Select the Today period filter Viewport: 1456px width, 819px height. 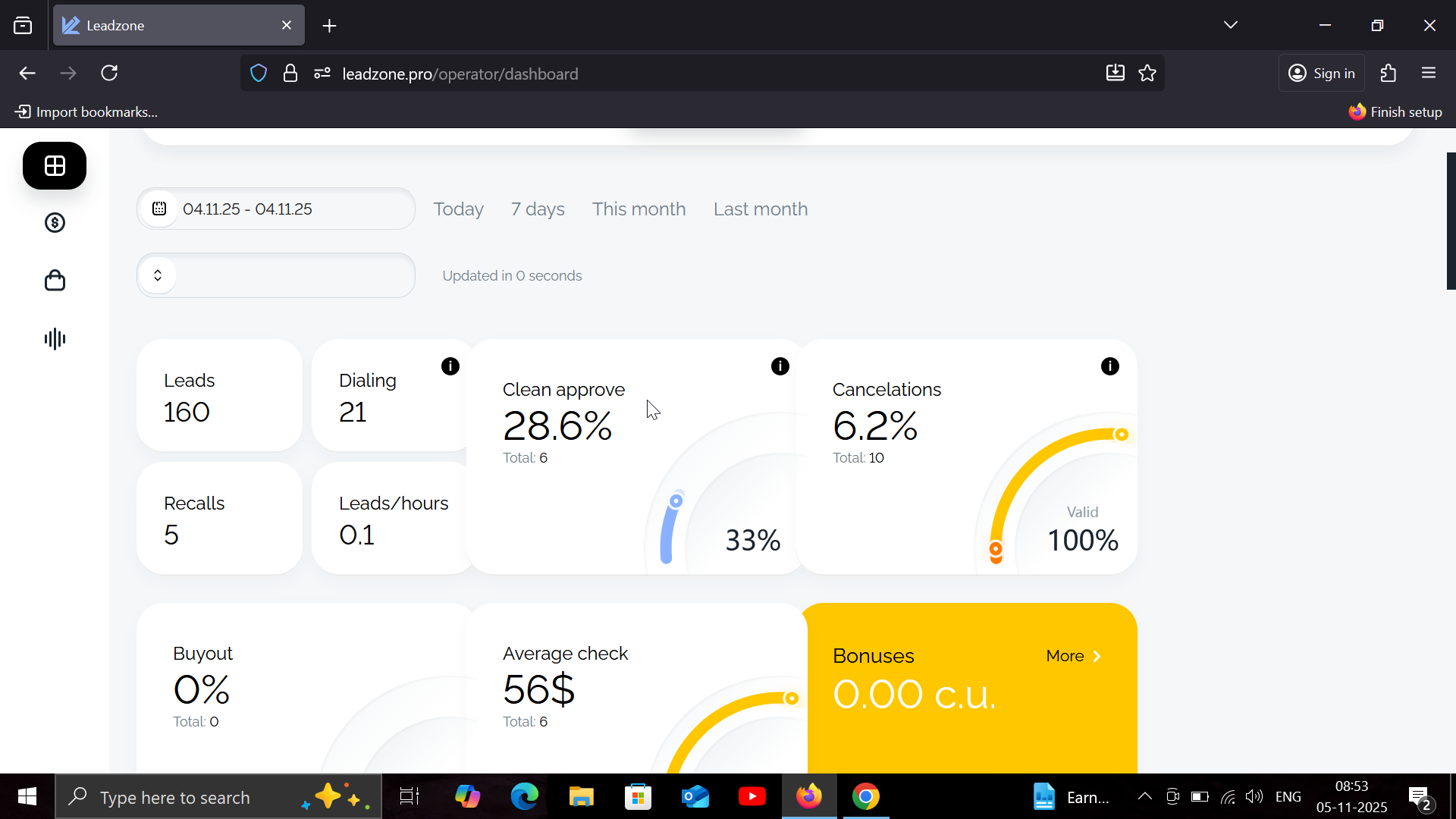pyautogui.click(x=458, y=209)
